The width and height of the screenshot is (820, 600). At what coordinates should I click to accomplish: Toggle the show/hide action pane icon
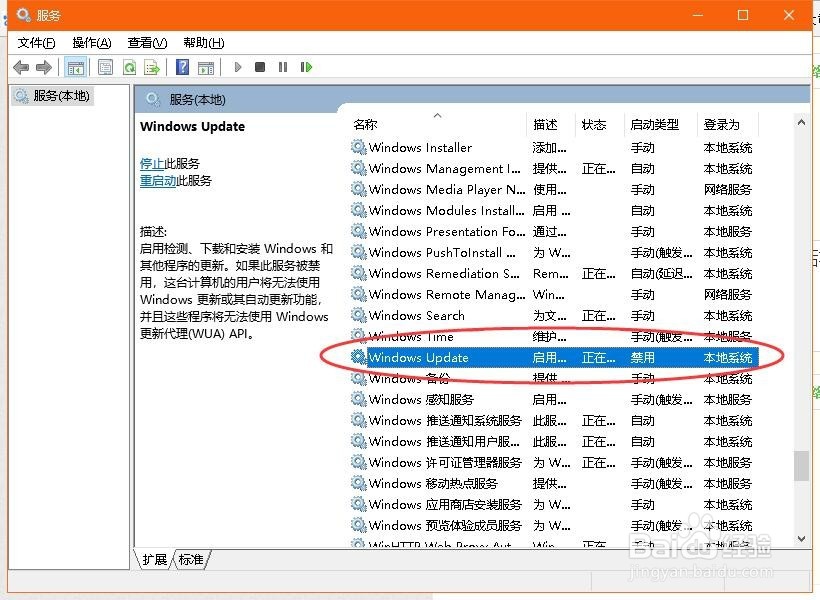(x=206, y=67)
